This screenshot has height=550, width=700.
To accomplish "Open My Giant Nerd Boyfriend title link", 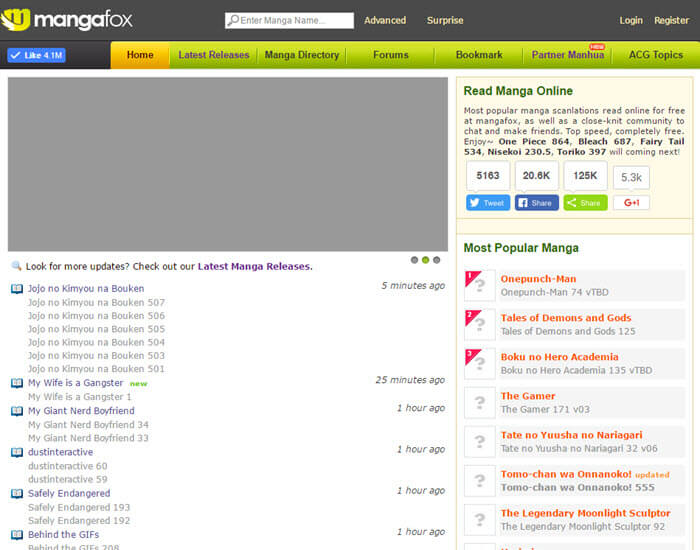I will point(81,411).
